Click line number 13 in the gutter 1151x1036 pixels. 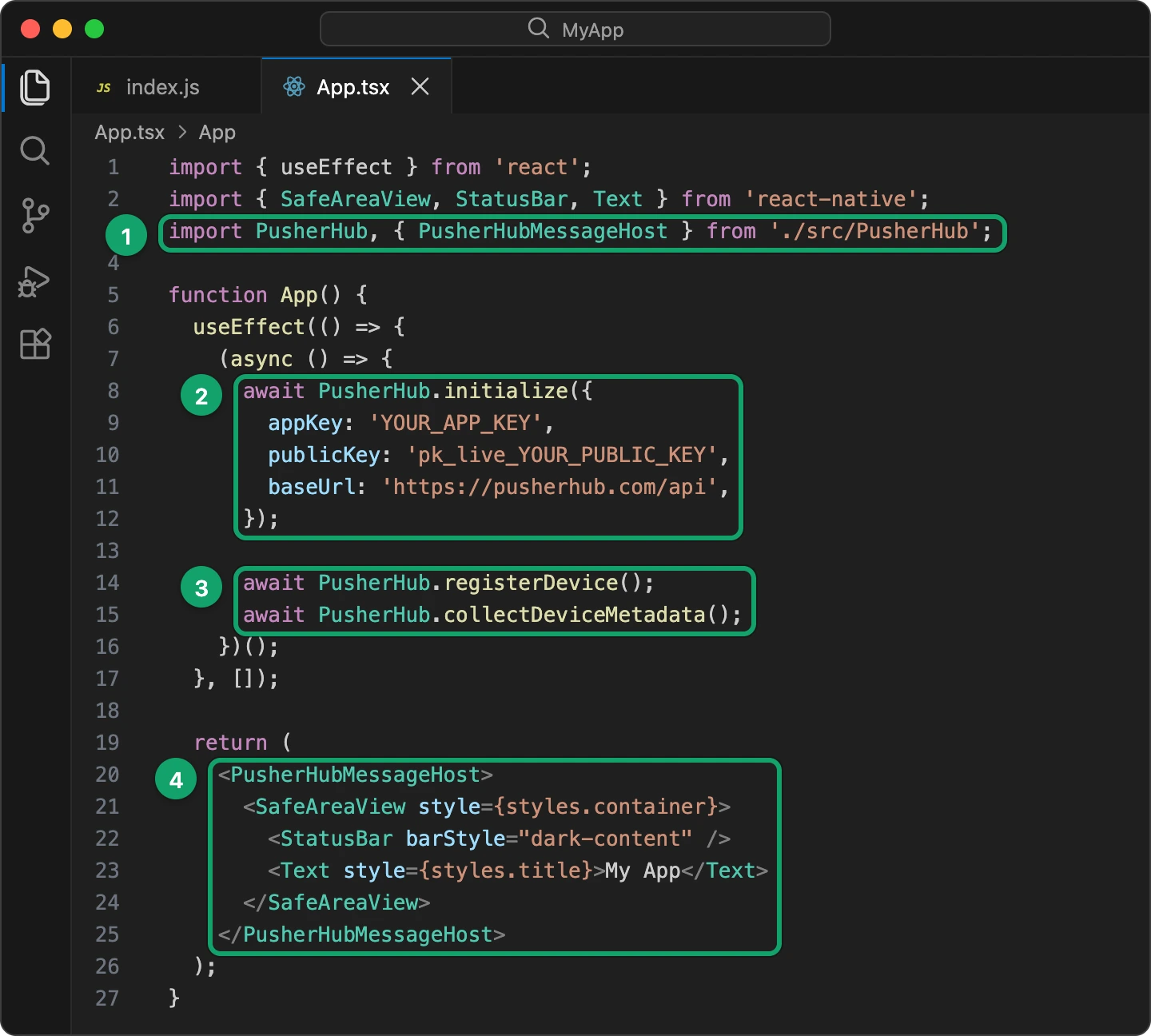[x=107, y=551]
